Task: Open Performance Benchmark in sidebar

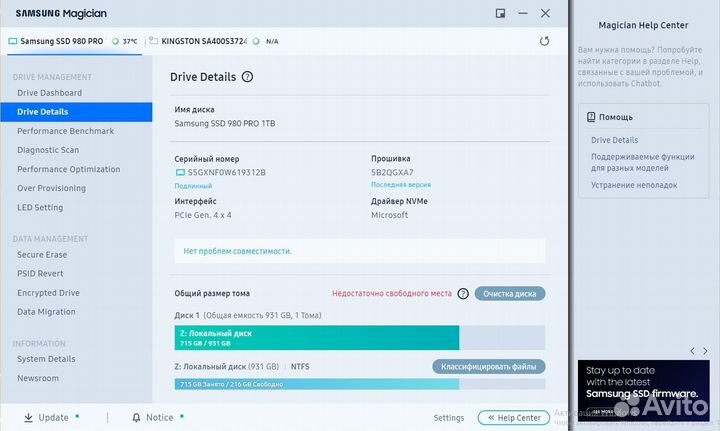Action: 65,131
